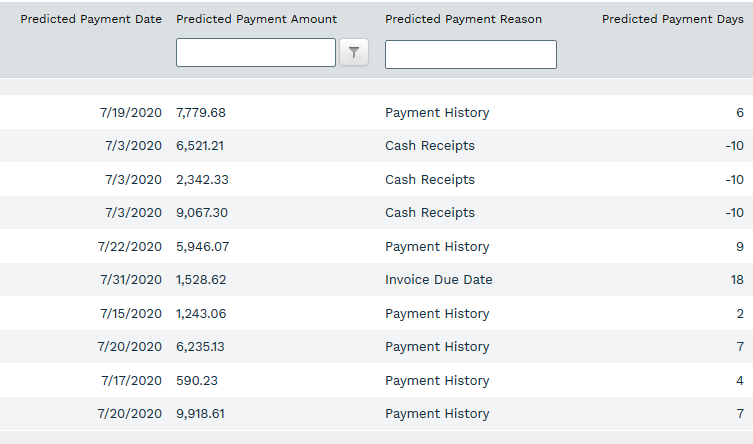Select the 7/31/2020 date cell
Screen dimensions: 753x444
coord(130,280)
